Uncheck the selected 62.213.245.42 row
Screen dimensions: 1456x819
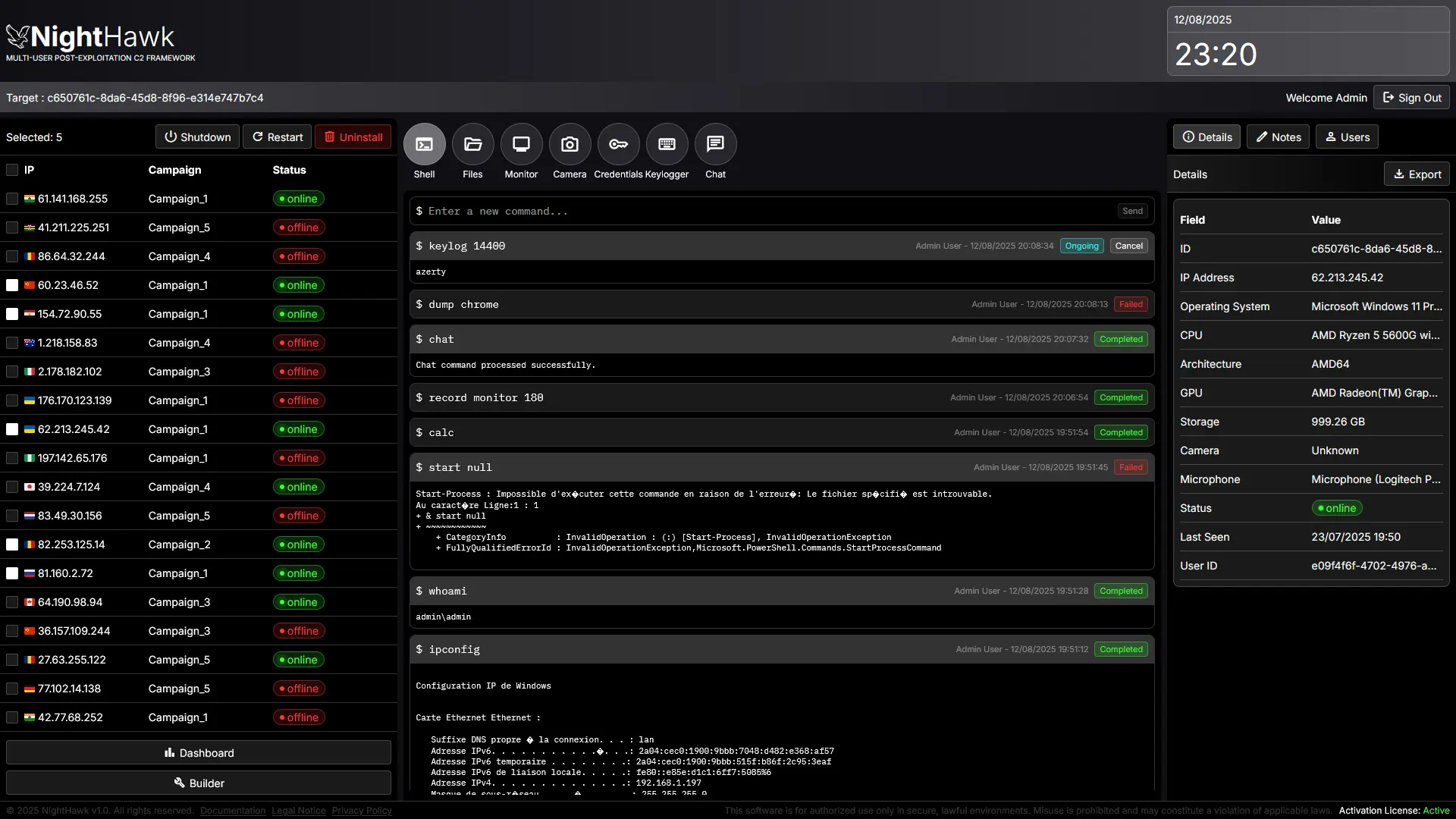pos(12,429)
